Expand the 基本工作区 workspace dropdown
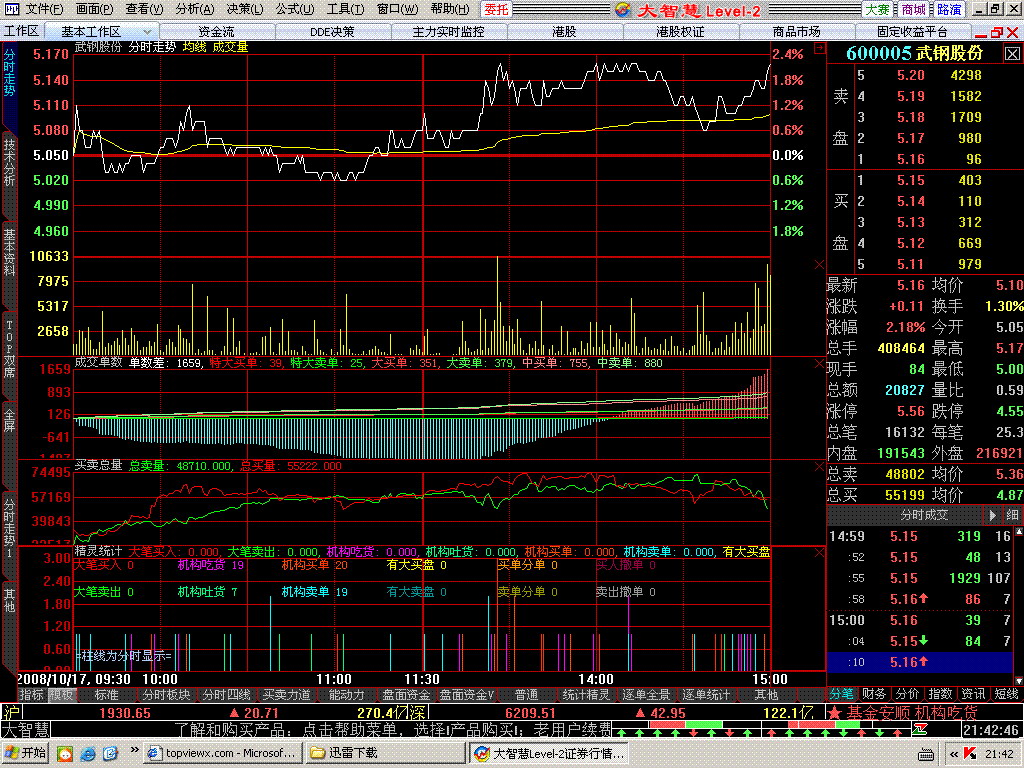The width and height of the screenshot is (1024, 768). point(148,31)
